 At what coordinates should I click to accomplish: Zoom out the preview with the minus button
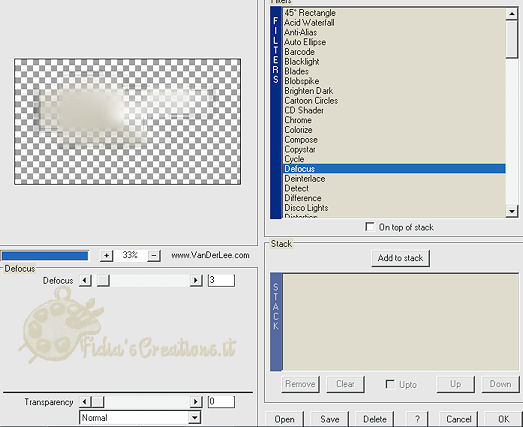click(x=154, y=256)
